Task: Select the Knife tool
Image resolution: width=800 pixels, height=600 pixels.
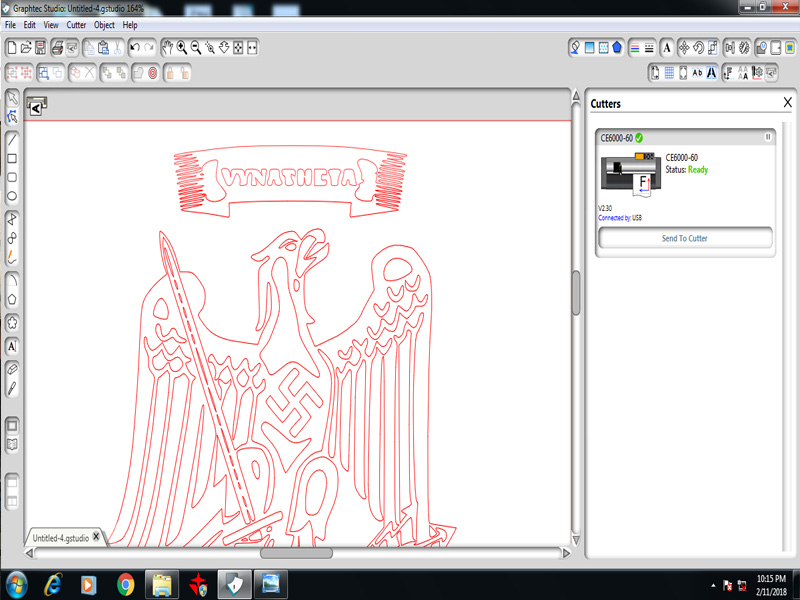Action: pyautogui.click(x=12, y=389)
